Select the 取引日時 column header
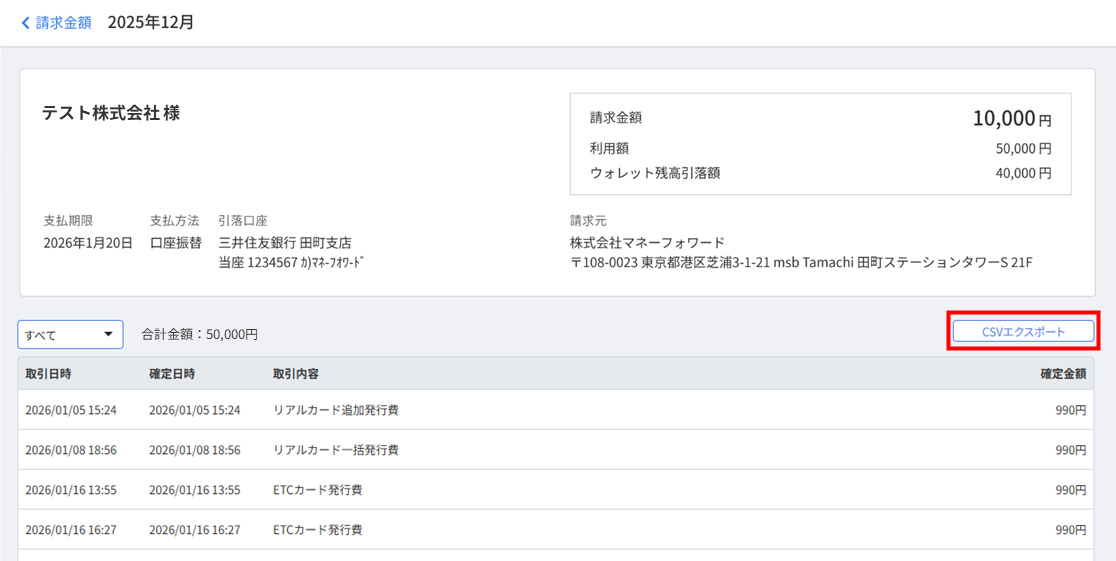The width and height of the screenshot is (1116, 561). point(48,374)
